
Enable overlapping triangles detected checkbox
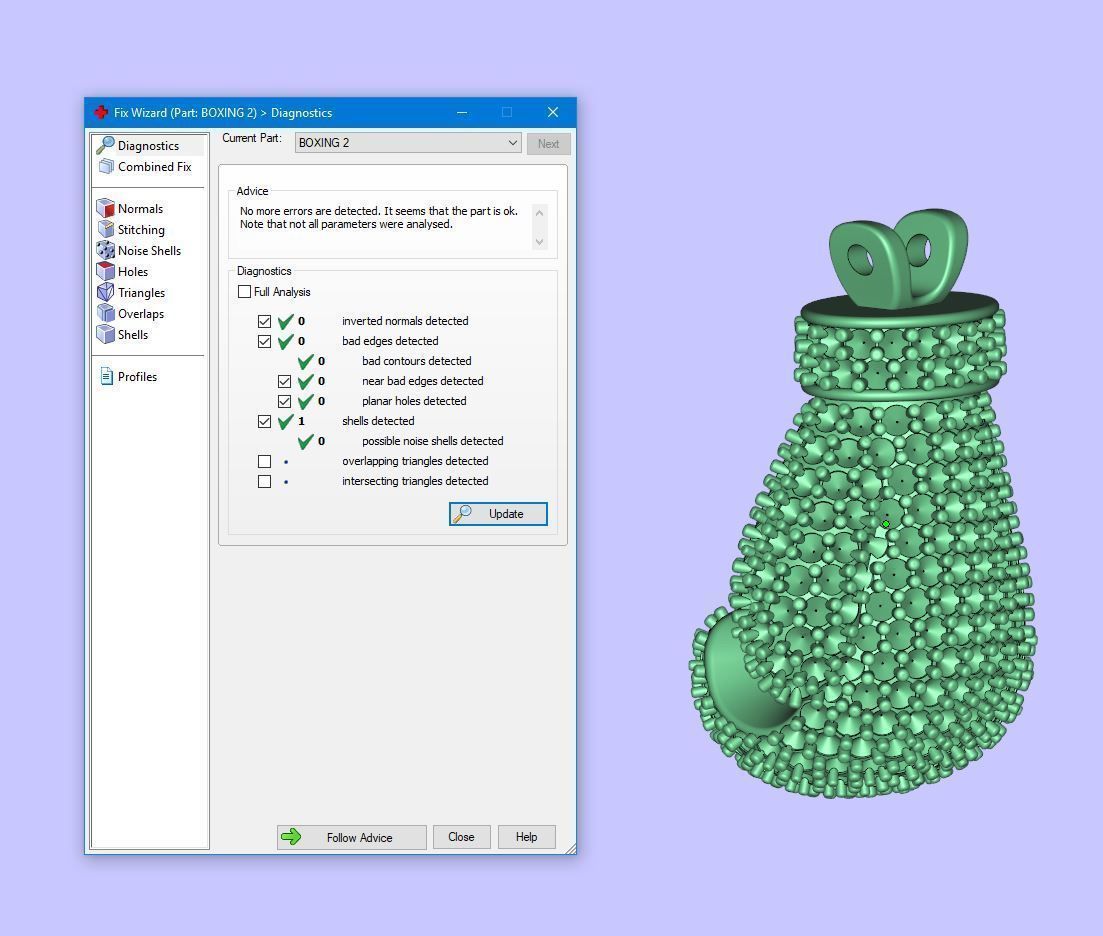[x=264, y=461]
